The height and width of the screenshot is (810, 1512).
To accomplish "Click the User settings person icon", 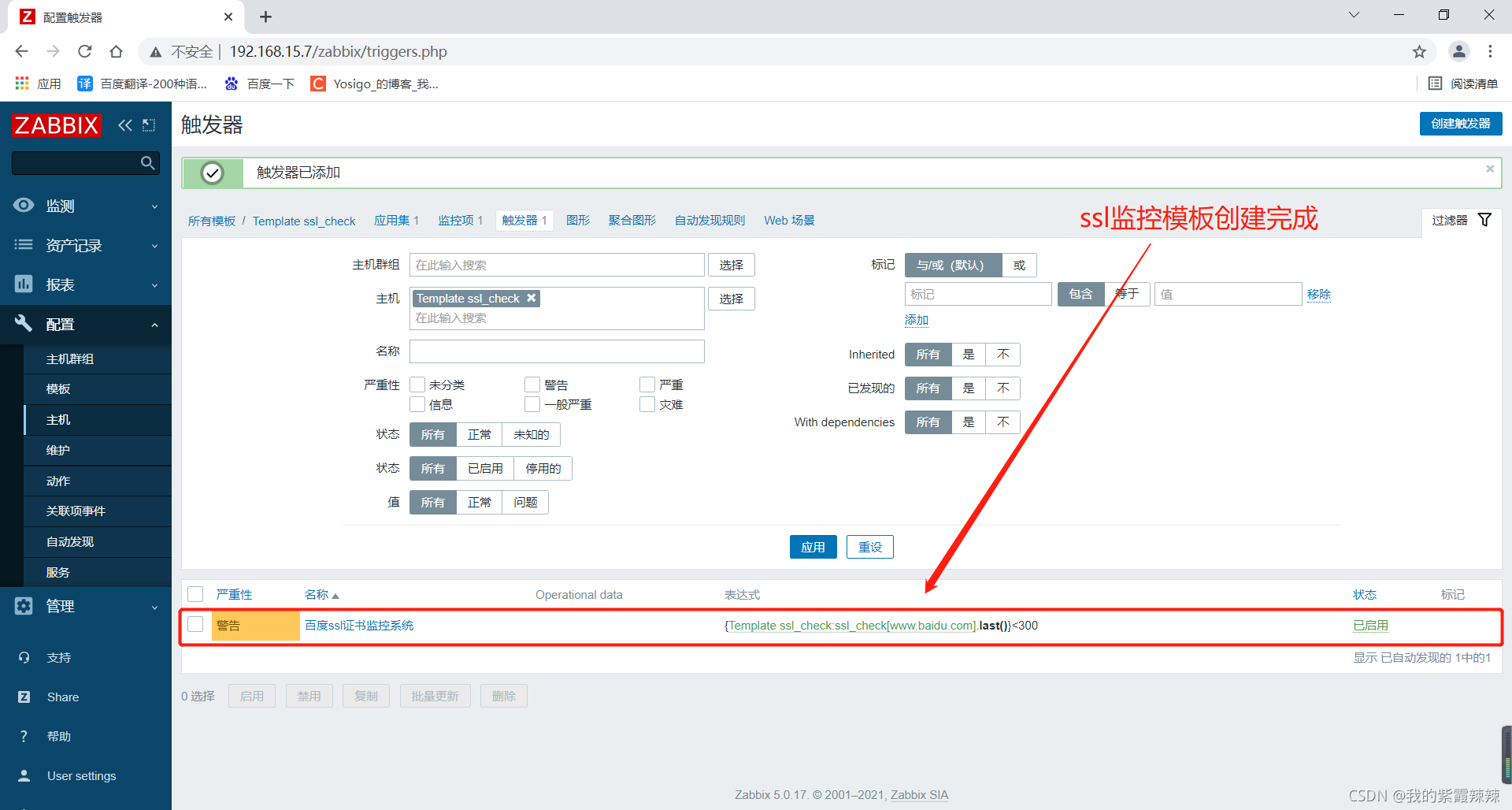I will (24, 775).
